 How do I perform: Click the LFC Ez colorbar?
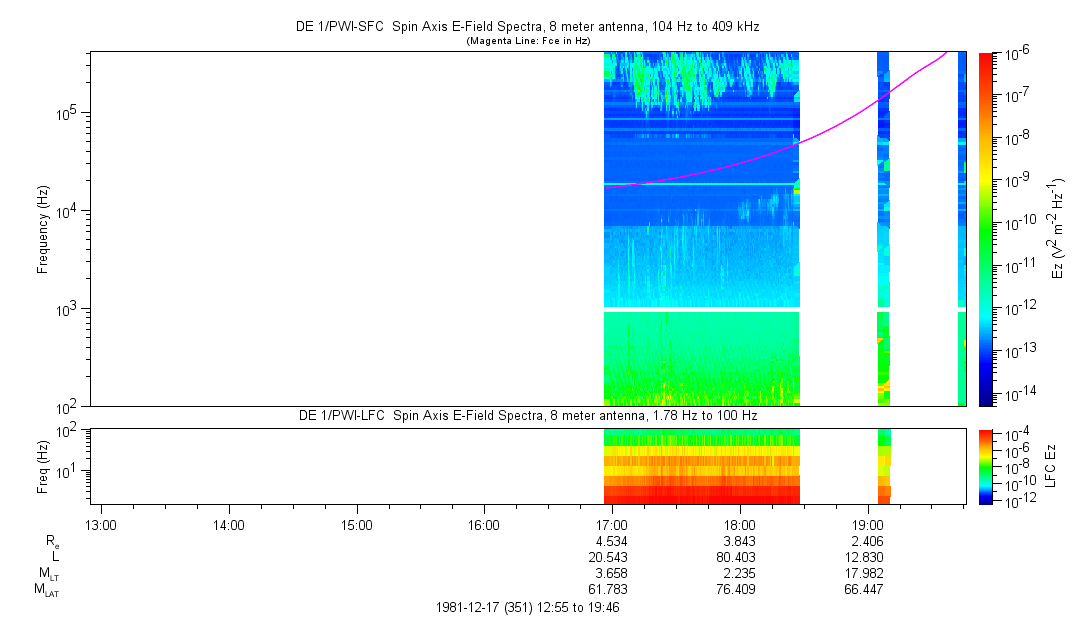pyautogui.click(x=987, y=466)
